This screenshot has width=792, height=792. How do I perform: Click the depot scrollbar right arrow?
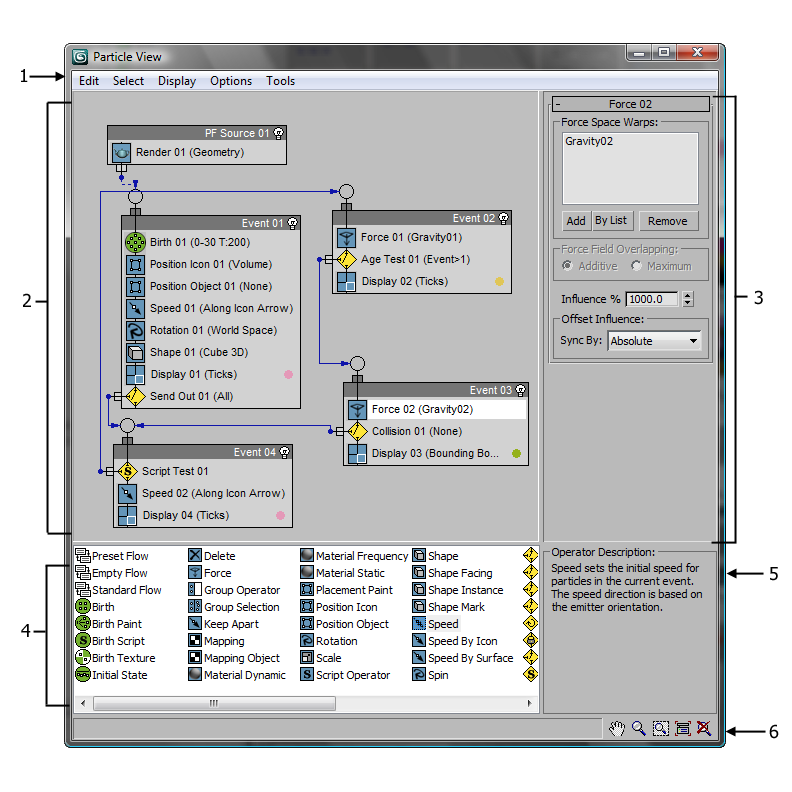pos(529,703)
